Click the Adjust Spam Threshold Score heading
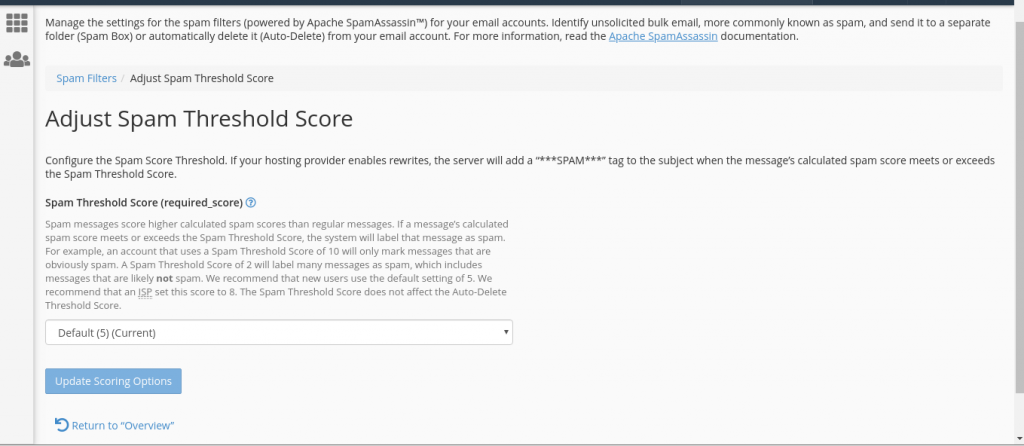 tap(199, 119)
